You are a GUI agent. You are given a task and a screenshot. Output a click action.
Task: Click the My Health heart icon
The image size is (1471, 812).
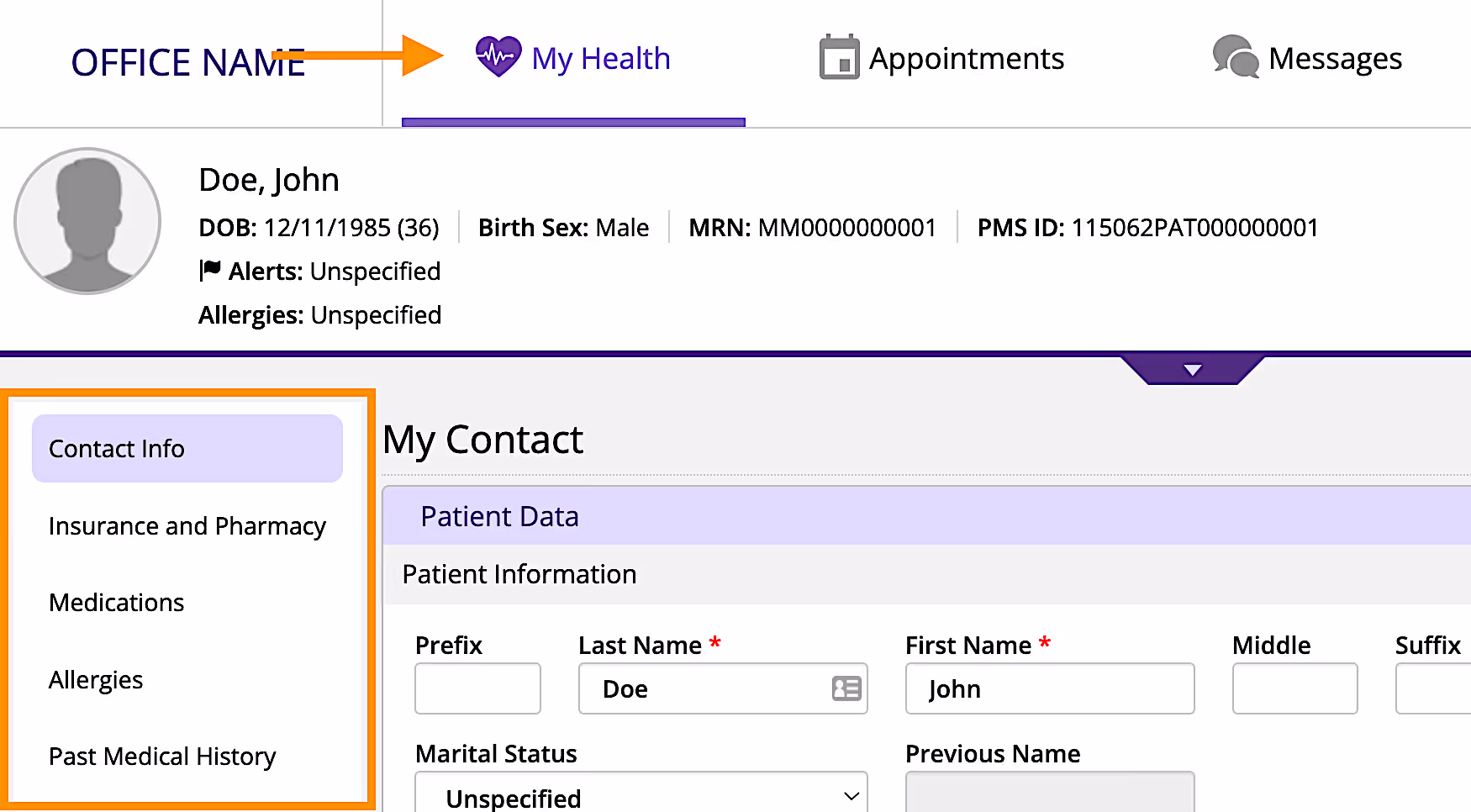point(498,57)
